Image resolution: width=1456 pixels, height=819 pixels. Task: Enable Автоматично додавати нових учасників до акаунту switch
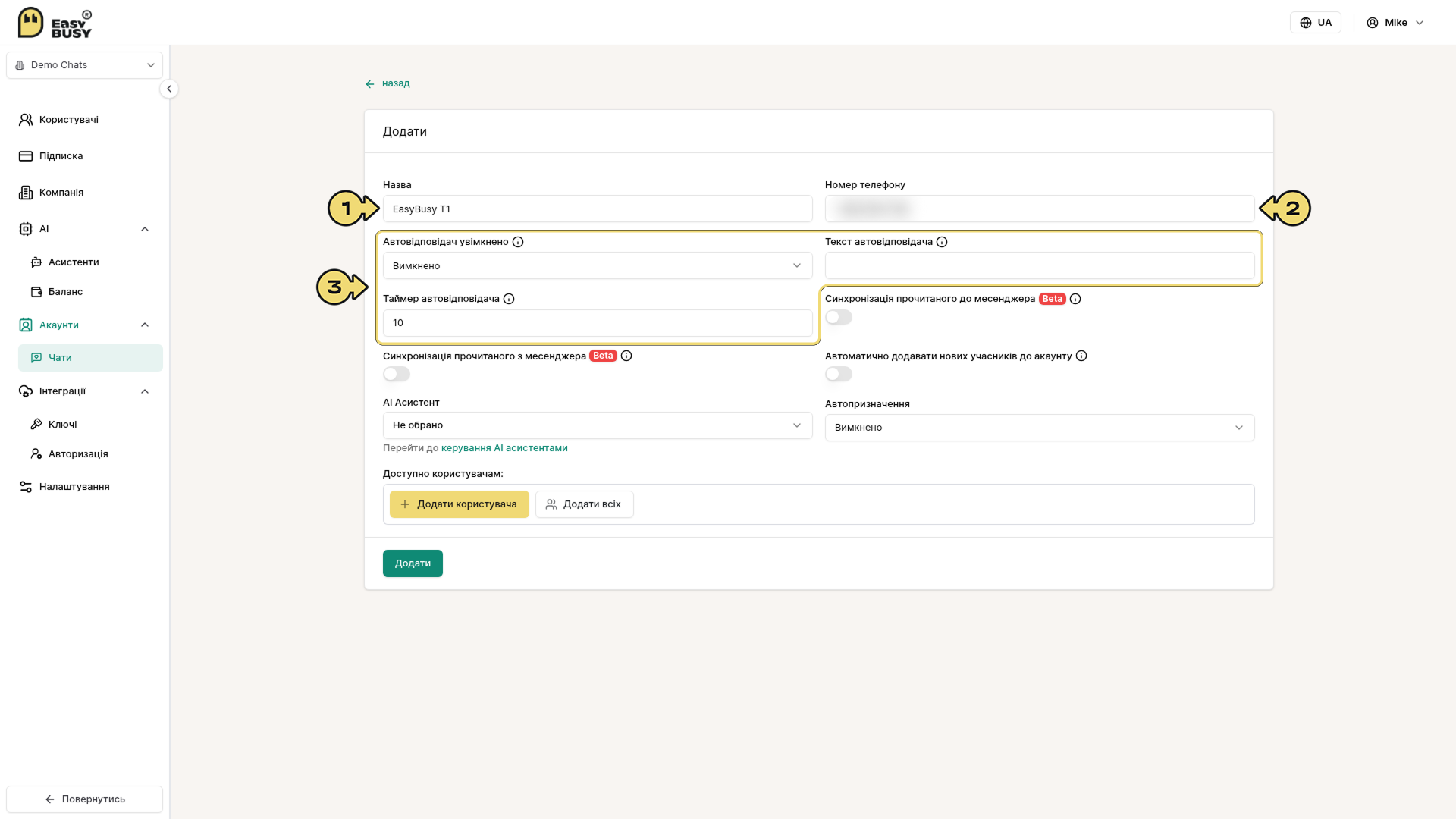(x=839, y=374)
